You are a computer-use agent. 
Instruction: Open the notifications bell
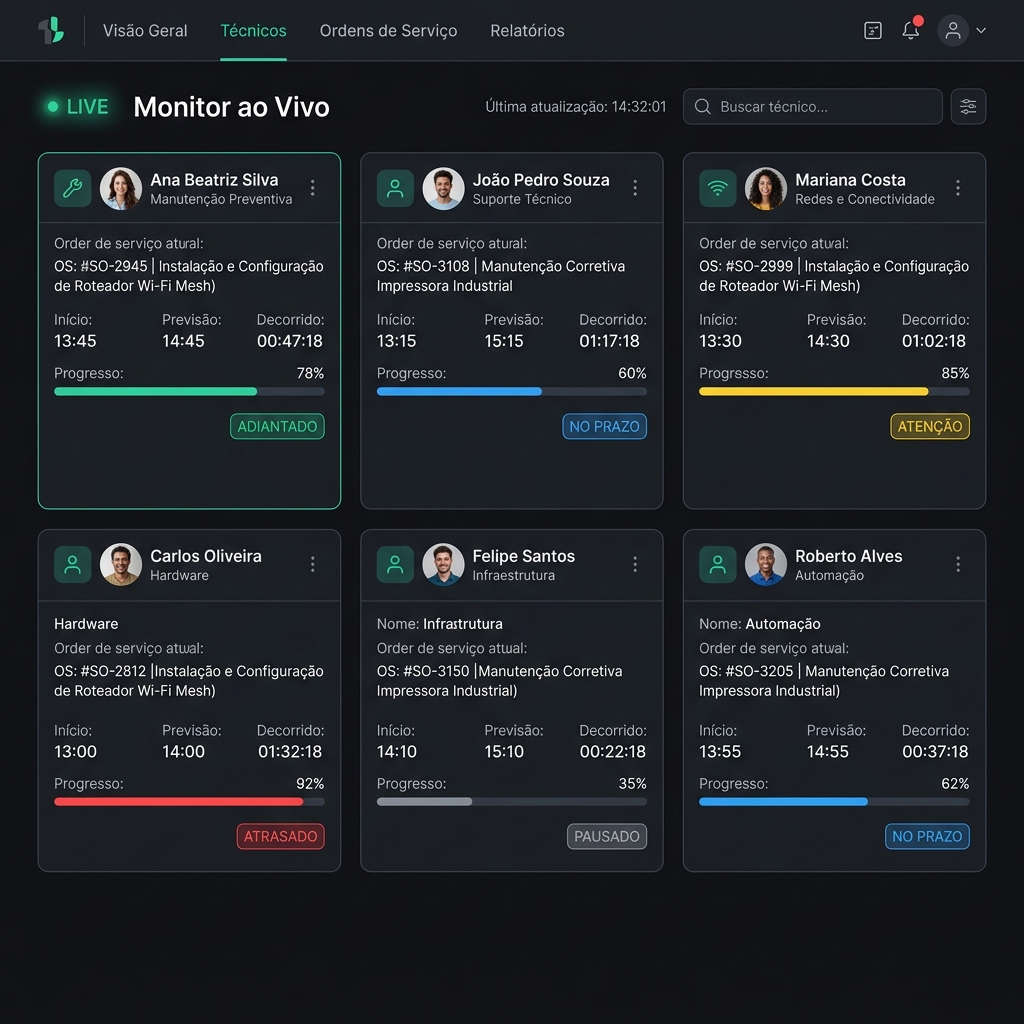(x=910, y=30)
